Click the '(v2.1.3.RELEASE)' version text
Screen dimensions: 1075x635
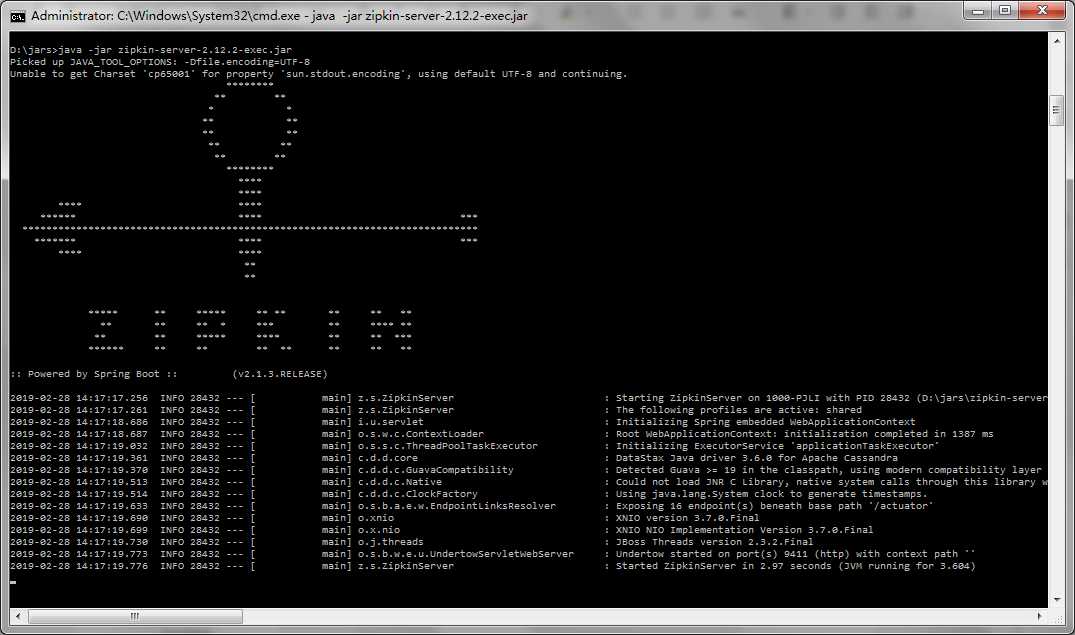(280, 374)
